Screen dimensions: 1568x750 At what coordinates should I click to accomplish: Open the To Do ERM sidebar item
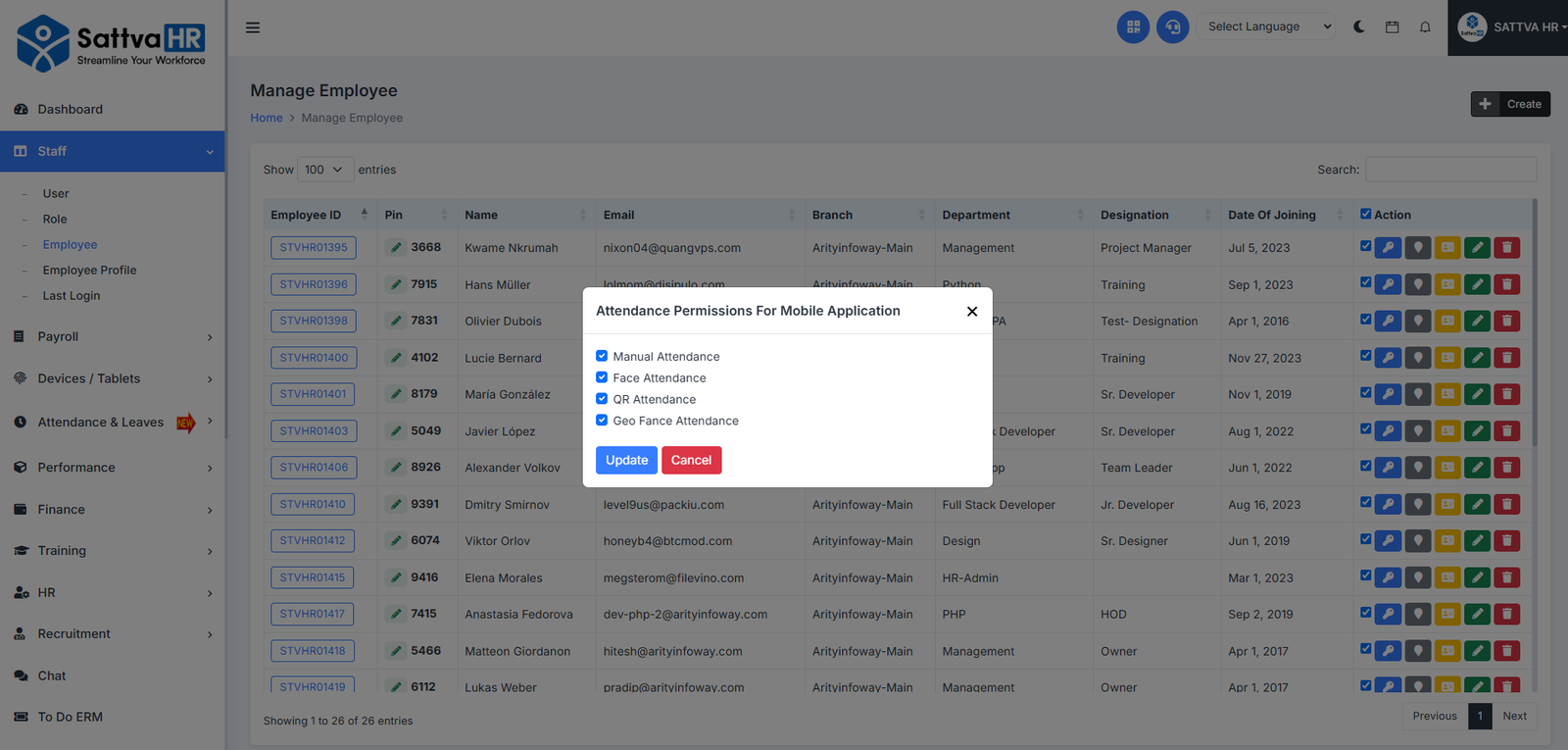[x=70, y=717]
